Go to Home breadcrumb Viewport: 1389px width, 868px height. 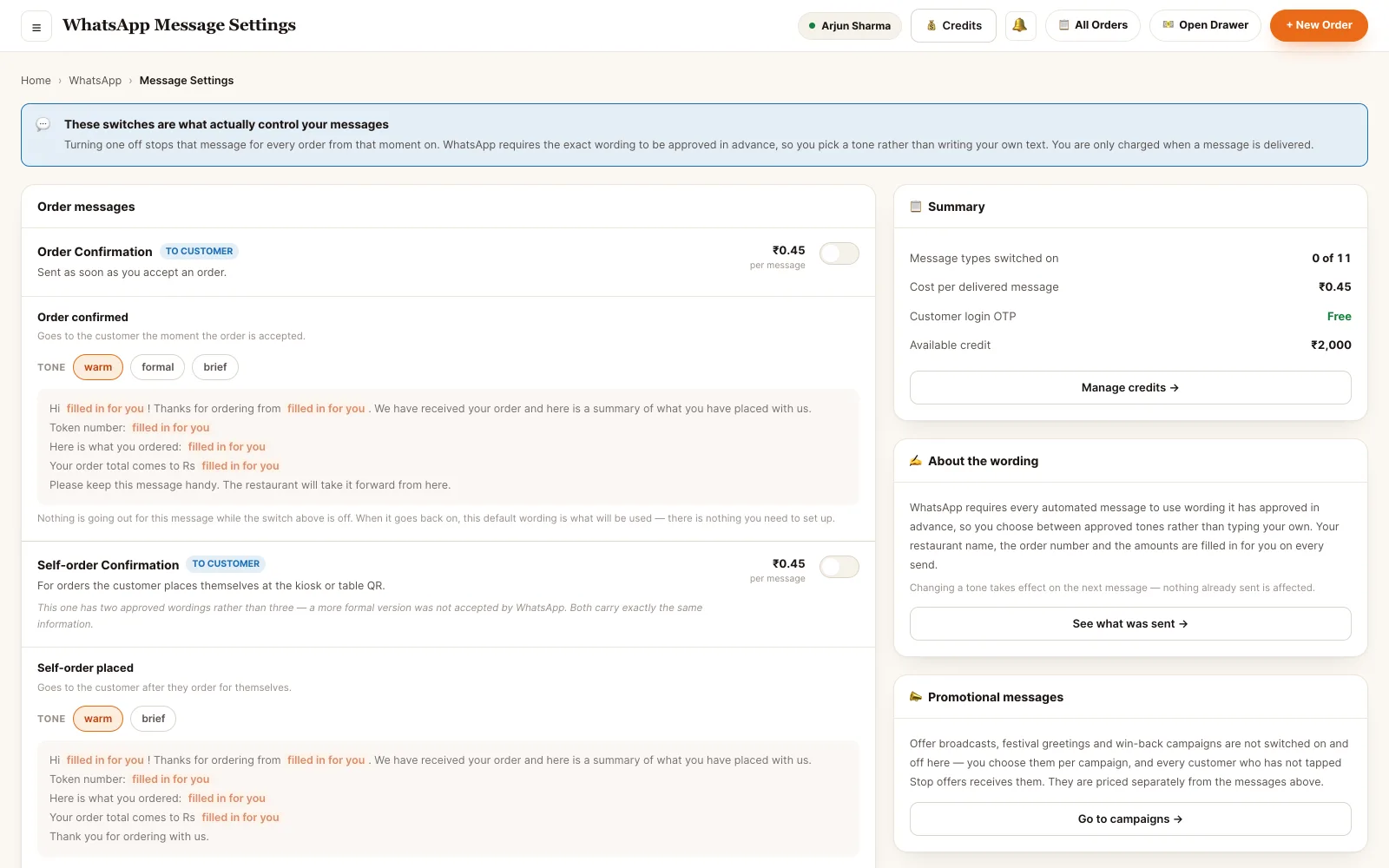[x=36, y=81]
